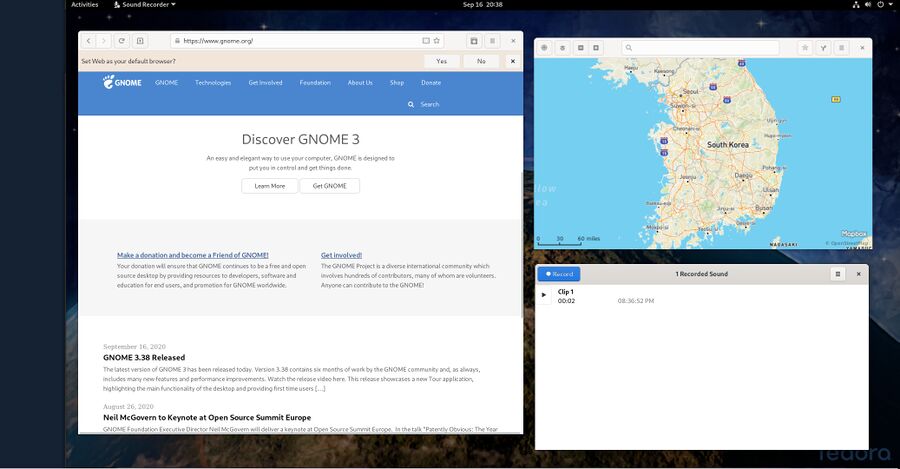900x469 pixels.
Task: Open the Get Involved nav item
Action: click(x=265, y=83)
